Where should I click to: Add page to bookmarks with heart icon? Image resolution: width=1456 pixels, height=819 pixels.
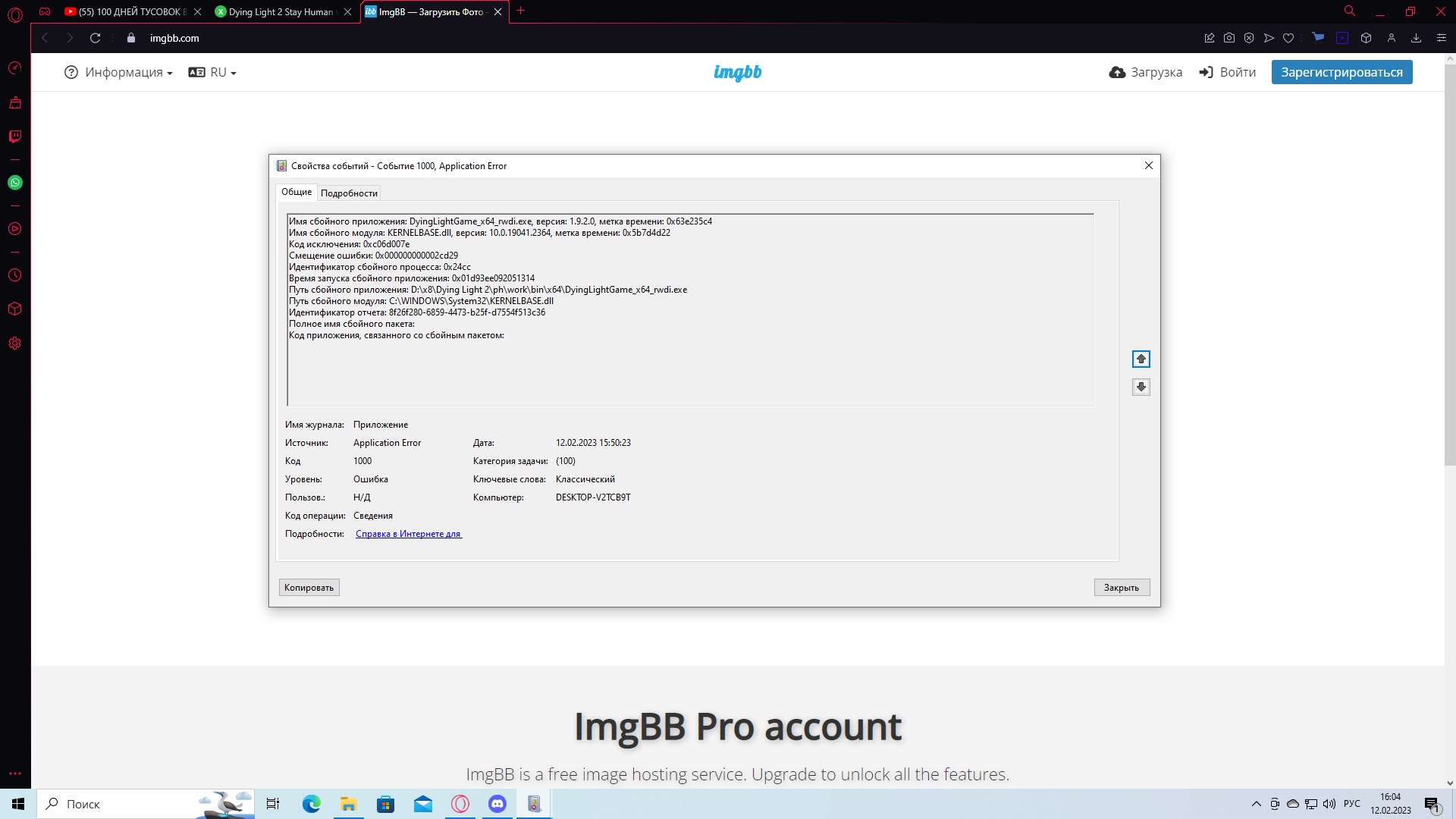tap(1288, 38)
